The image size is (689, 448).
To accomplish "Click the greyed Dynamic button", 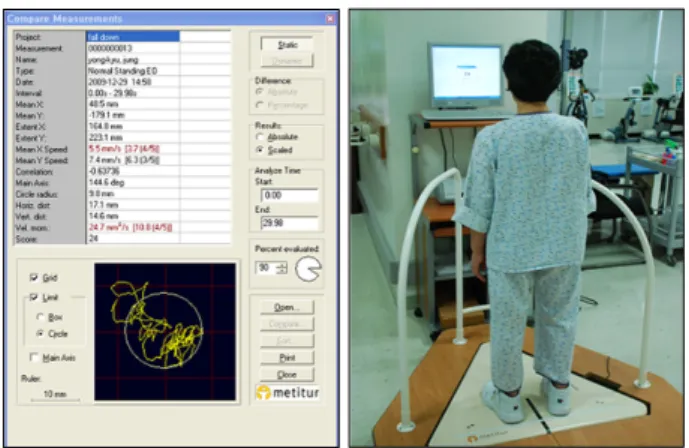I will 287,61.
